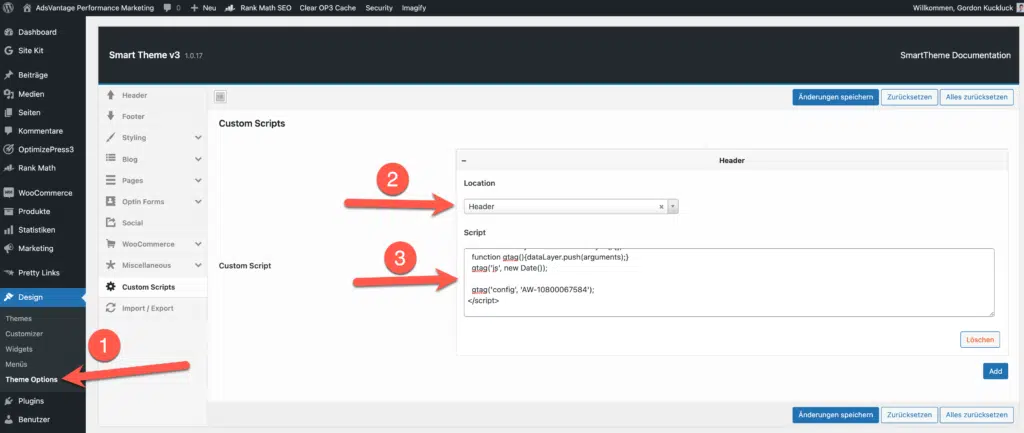1024x433 pixels.
Task: Click the bottom Alles zurücksetzen button
Action: pyautogui.click(x=977, y=415)
